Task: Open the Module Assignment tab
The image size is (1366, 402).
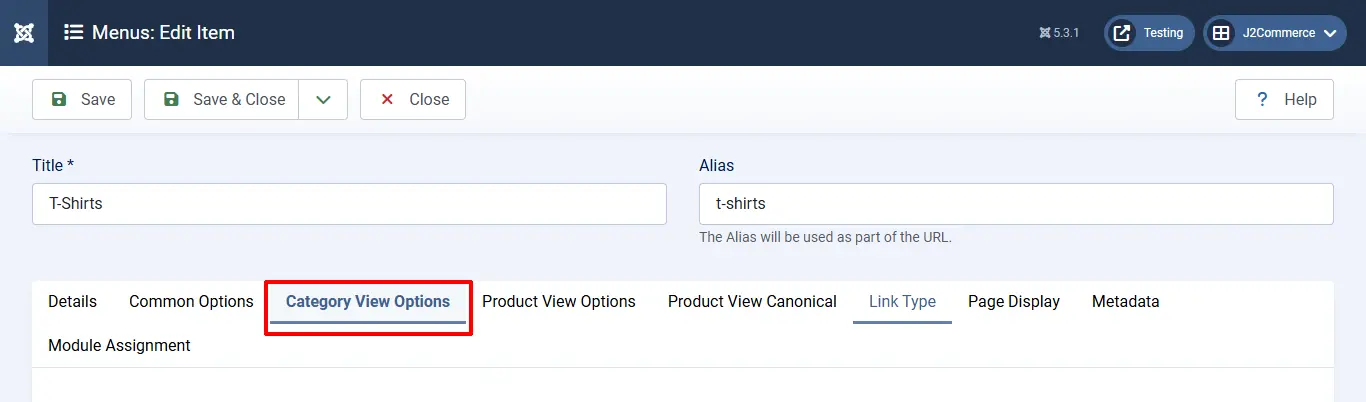Action: (x=119, y=346)
